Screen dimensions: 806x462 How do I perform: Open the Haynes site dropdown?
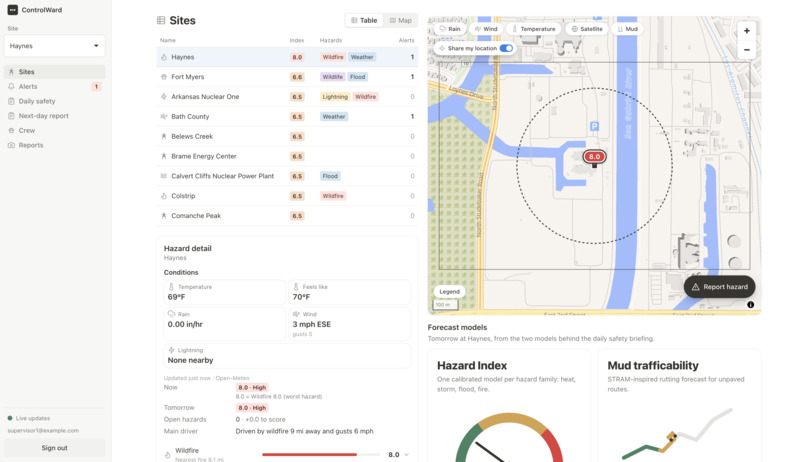(x=54, y=46)
